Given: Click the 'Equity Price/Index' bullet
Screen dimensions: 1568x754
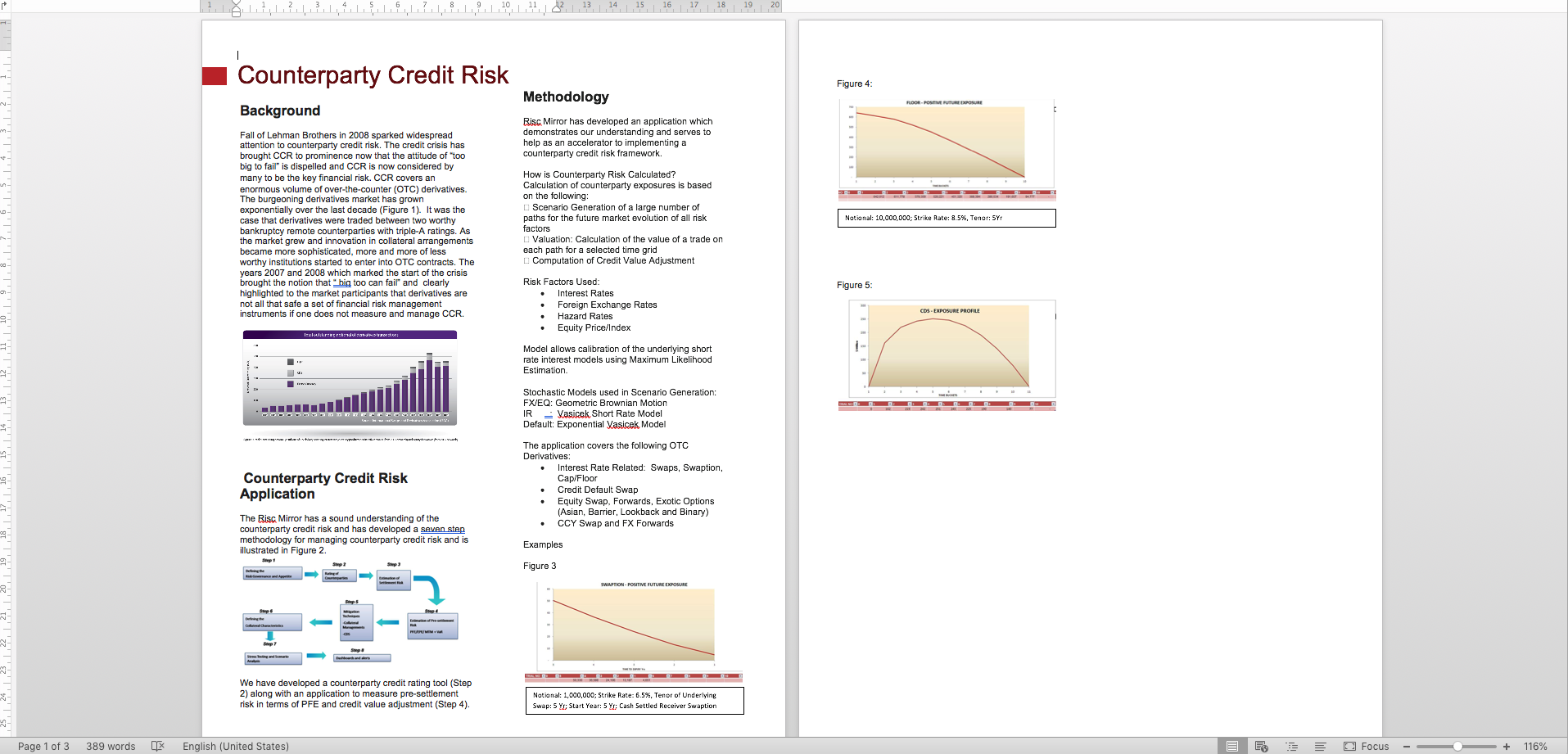Looking at the screenshot, I should (594, 327).
